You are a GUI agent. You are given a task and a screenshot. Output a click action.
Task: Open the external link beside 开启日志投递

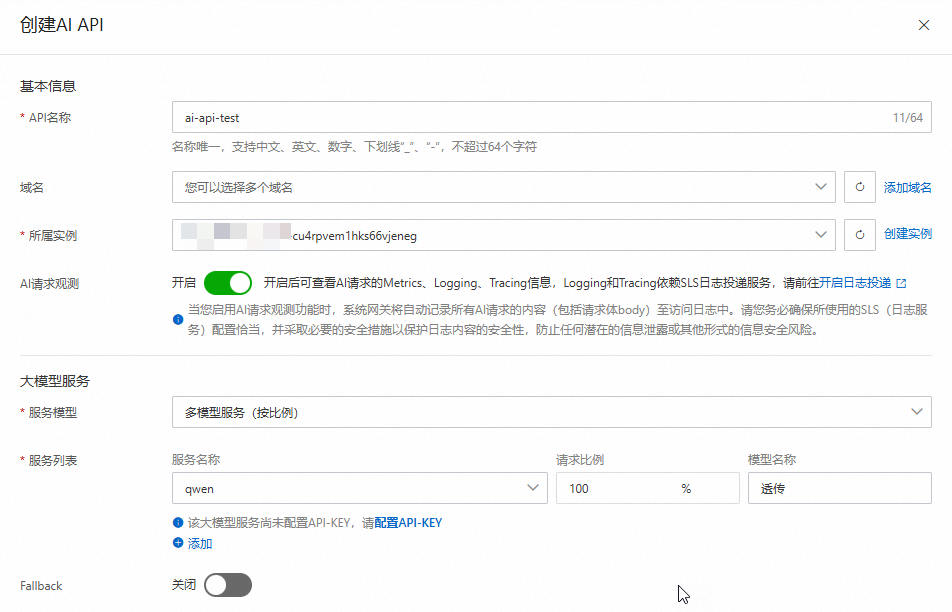903,283
